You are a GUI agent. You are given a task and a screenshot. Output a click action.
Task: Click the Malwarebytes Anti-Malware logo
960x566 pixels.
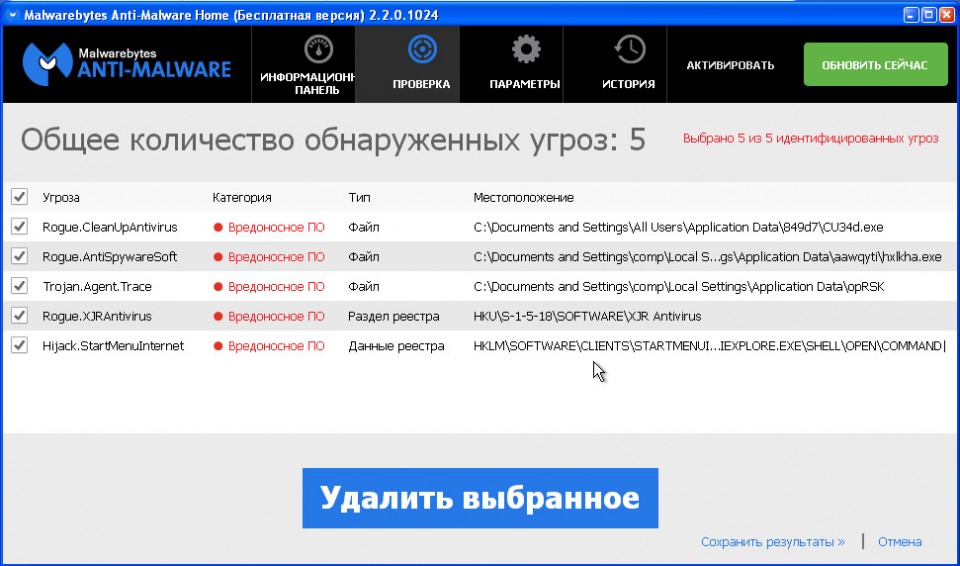click(x=127, y=64)
